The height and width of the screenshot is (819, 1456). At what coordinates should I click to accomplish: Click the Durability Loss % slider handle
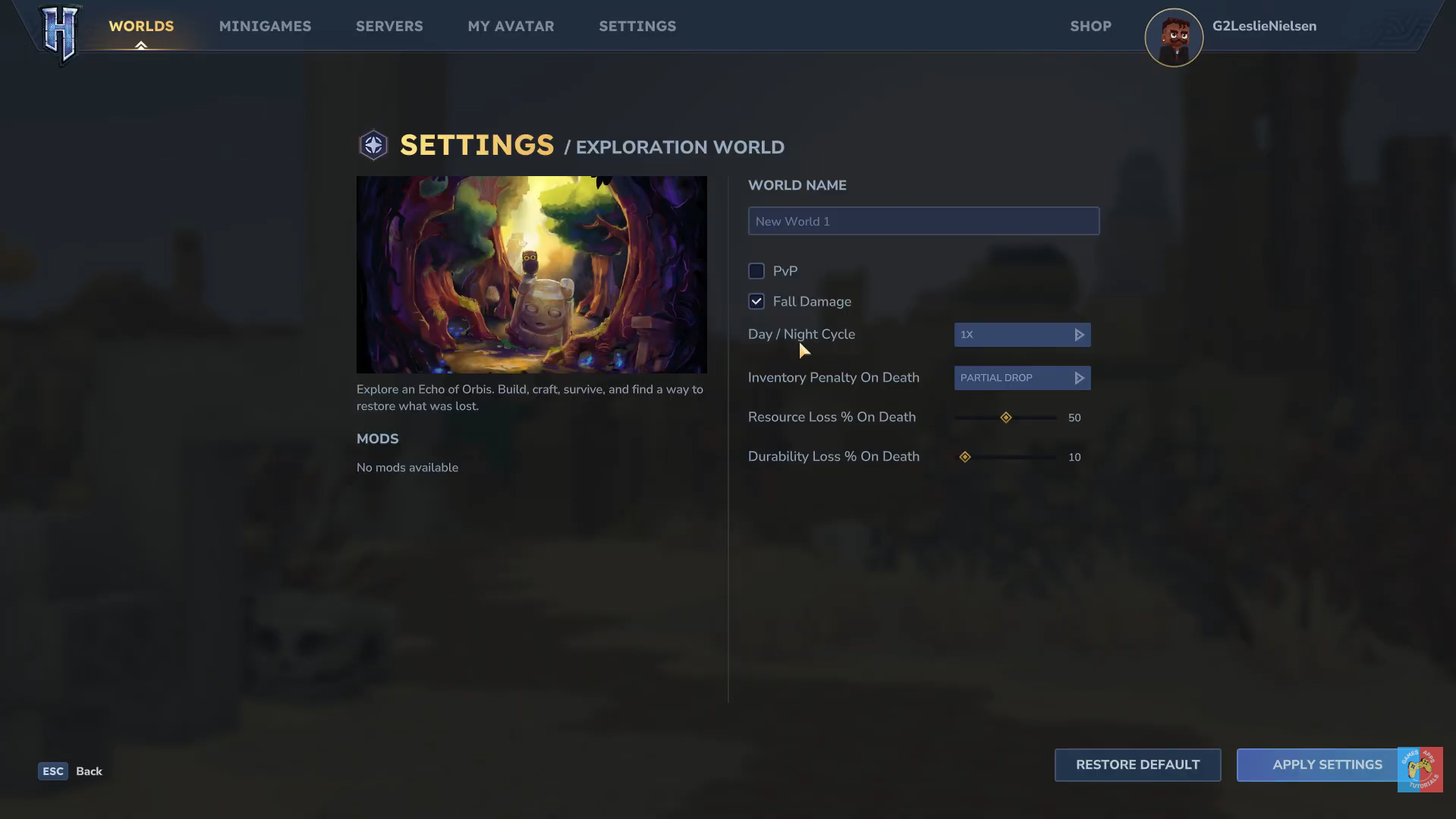(964, 457)
